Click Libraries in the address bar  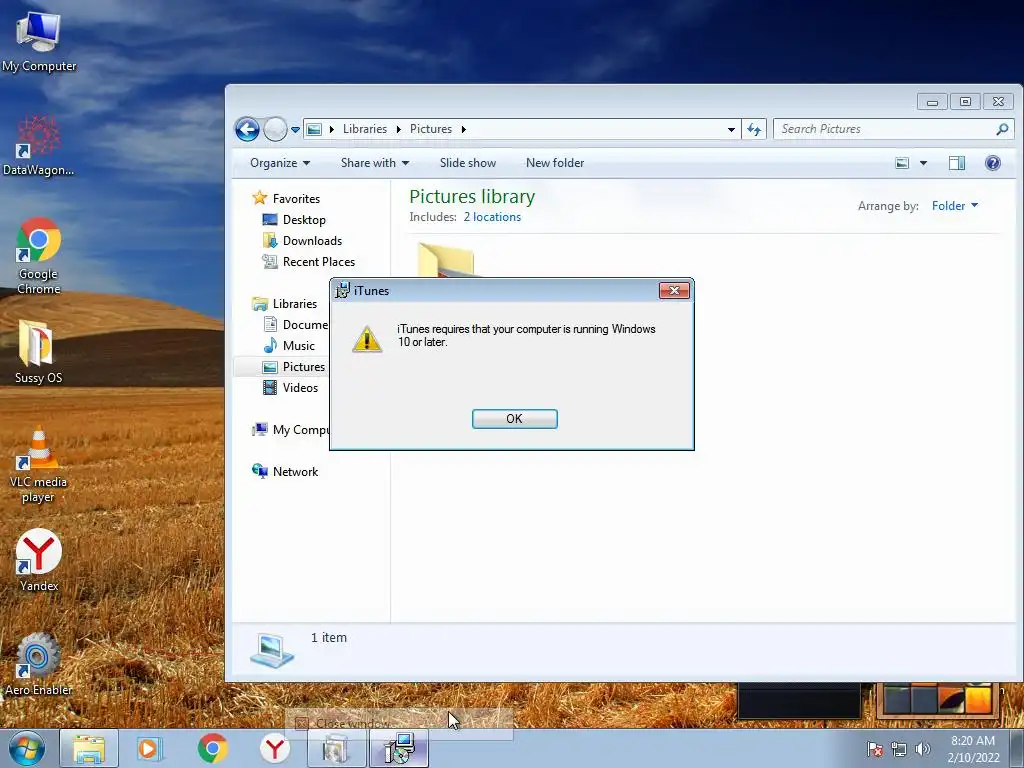364,129
